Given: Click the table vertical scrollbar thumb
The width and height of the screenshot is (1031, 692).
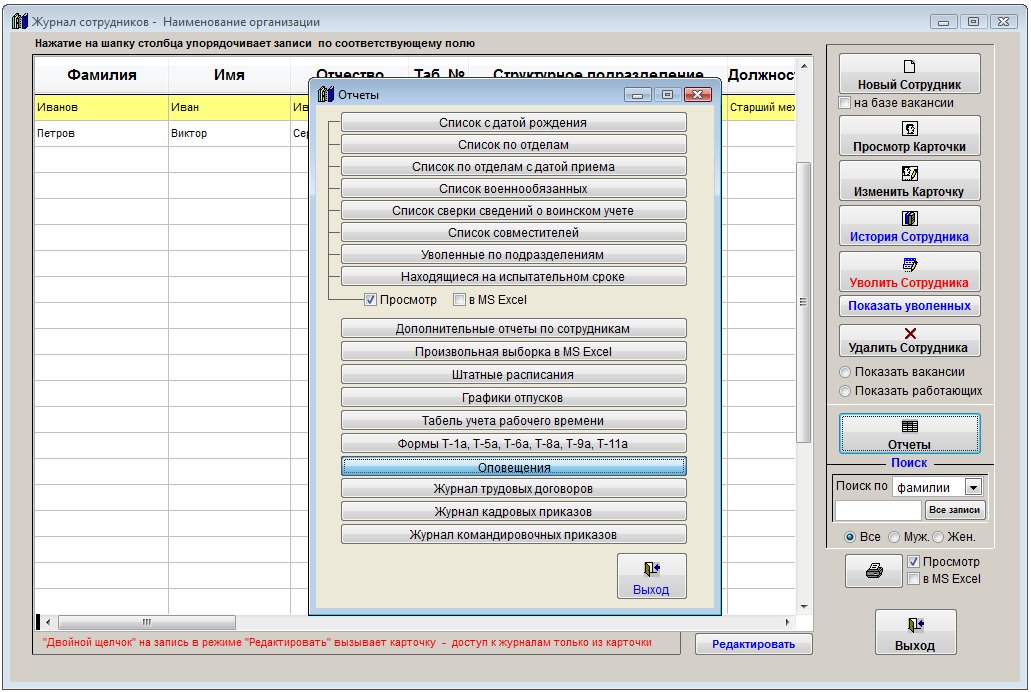Looking at the screenshot, I should point(803,302).
